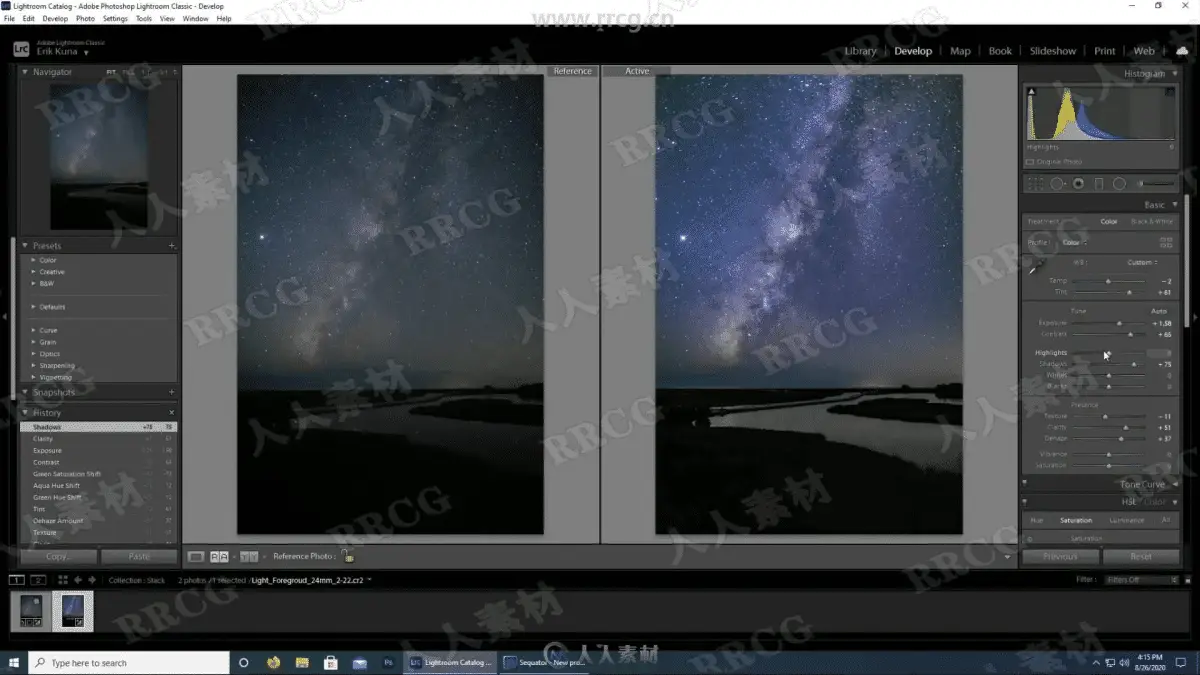The width and height of the screenshot is (1200, 675).
Task: Collapse the History panel
Action: pos(25,412)
